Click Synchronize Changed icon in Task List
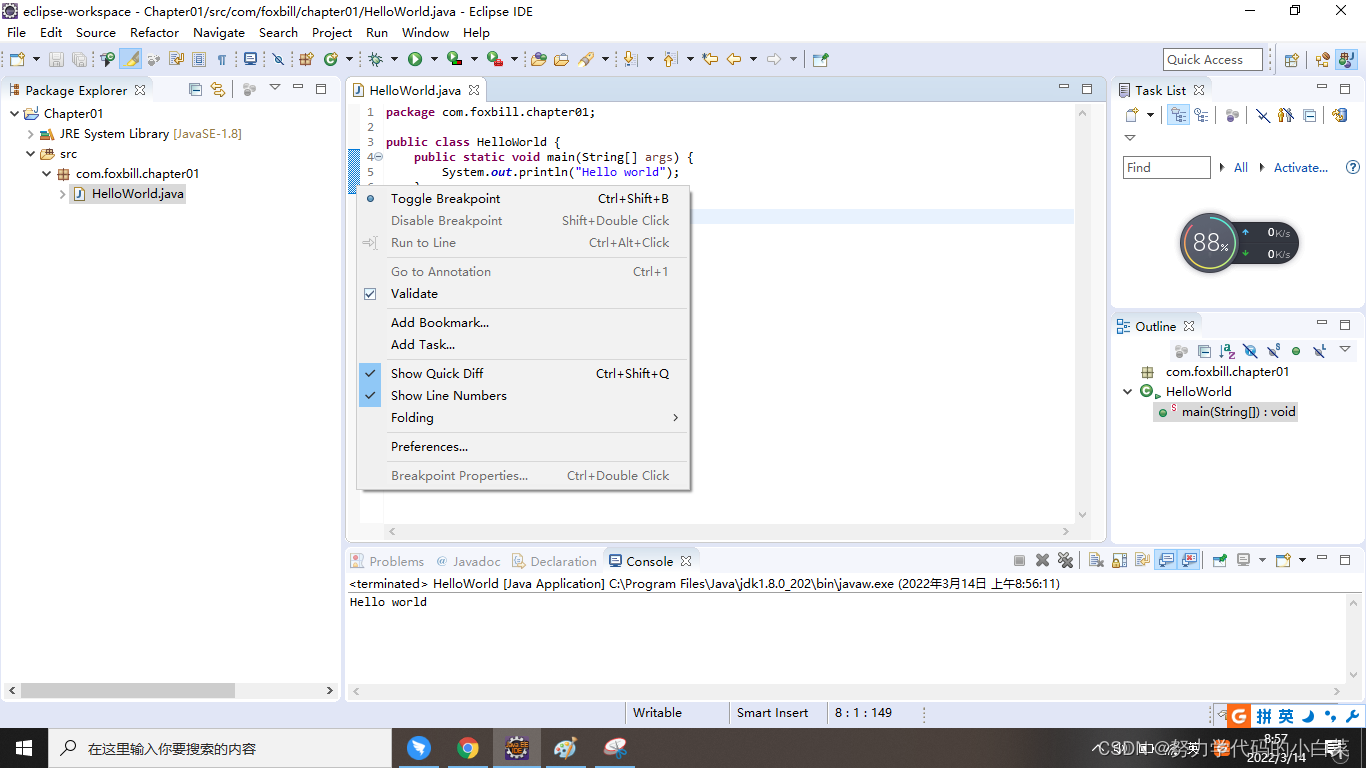This screenshot has height=768, width=1366. pos(1340,115)
